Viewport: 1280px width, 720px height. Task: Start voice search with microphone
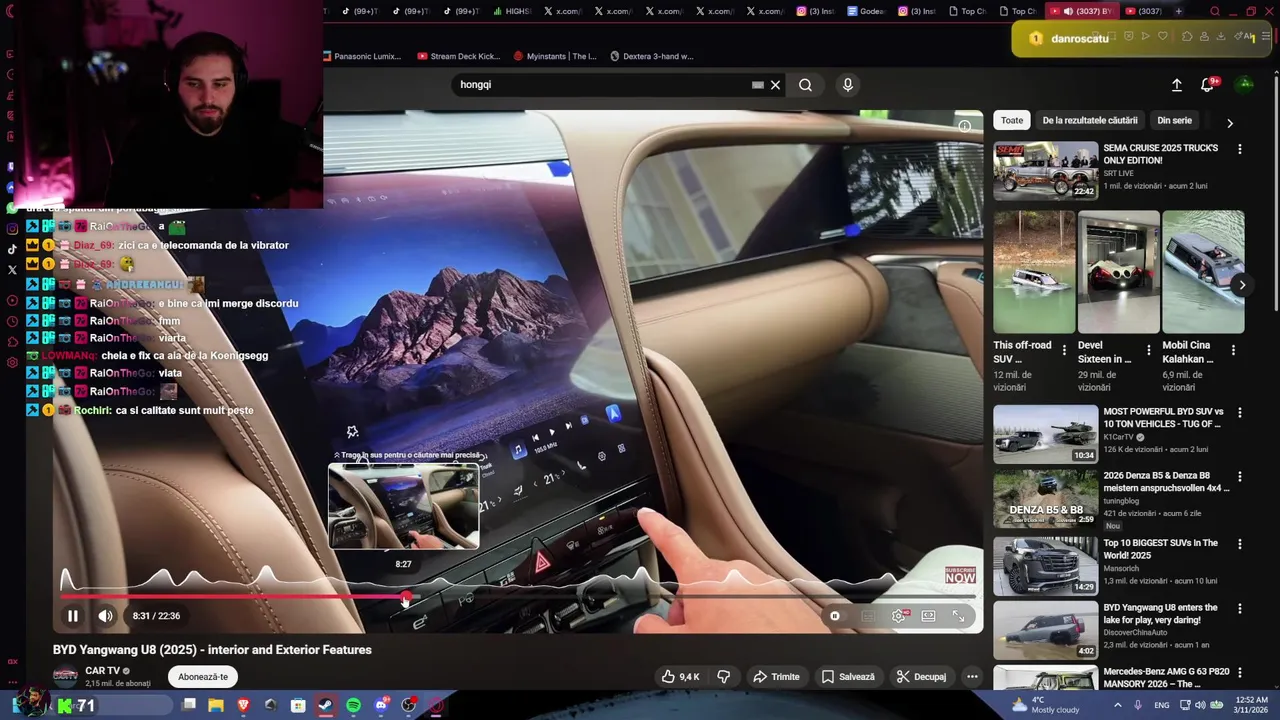click(x=848, y=85)
